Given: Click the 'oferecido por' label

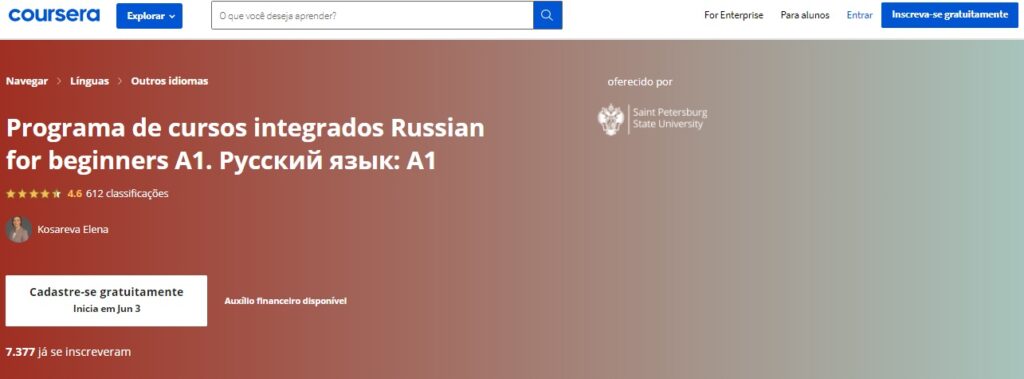Looking at the screenshot, I should (639, 82).
